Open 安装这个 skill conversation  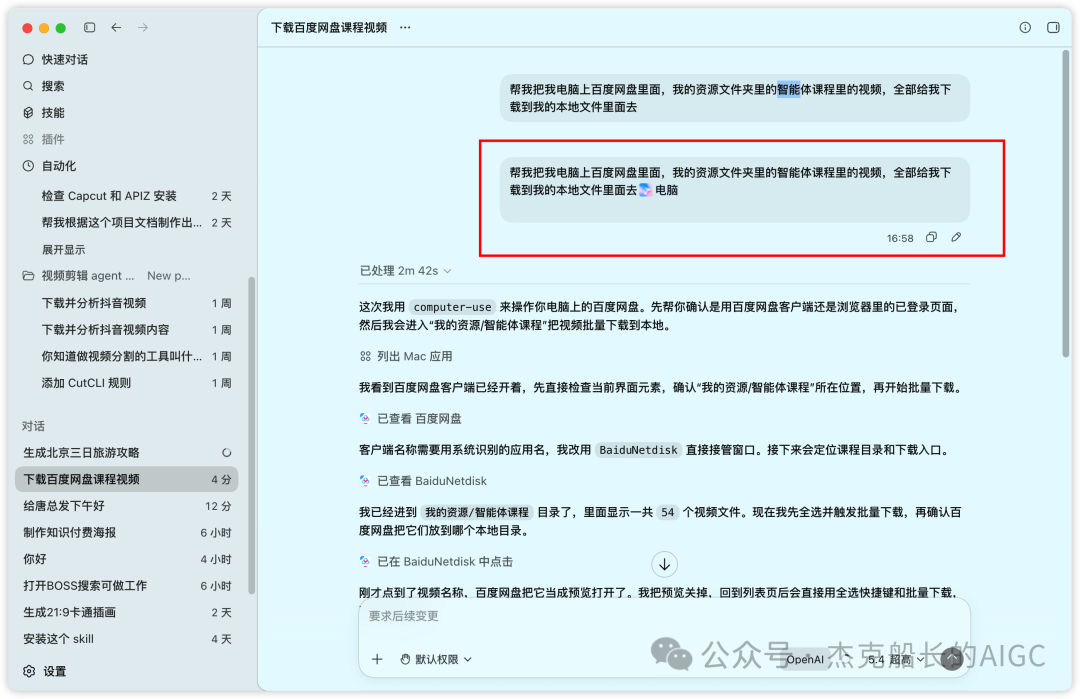point(127,639)
